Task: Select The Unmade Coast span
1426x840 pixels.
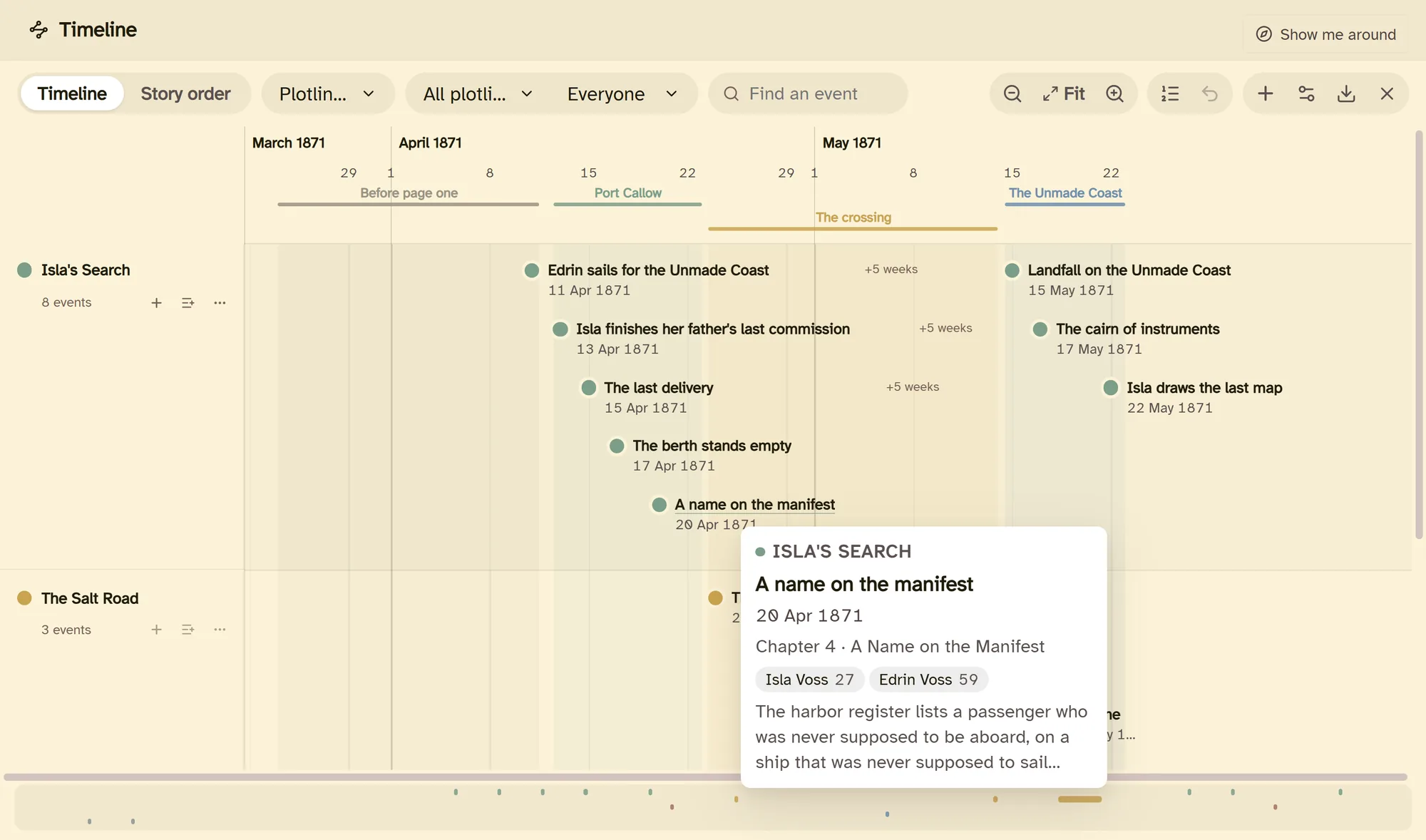Action: (1065, 195)
